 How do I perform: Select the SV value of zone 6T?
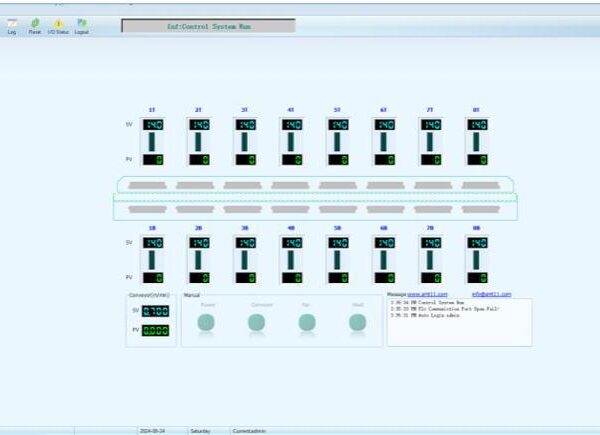385,125
